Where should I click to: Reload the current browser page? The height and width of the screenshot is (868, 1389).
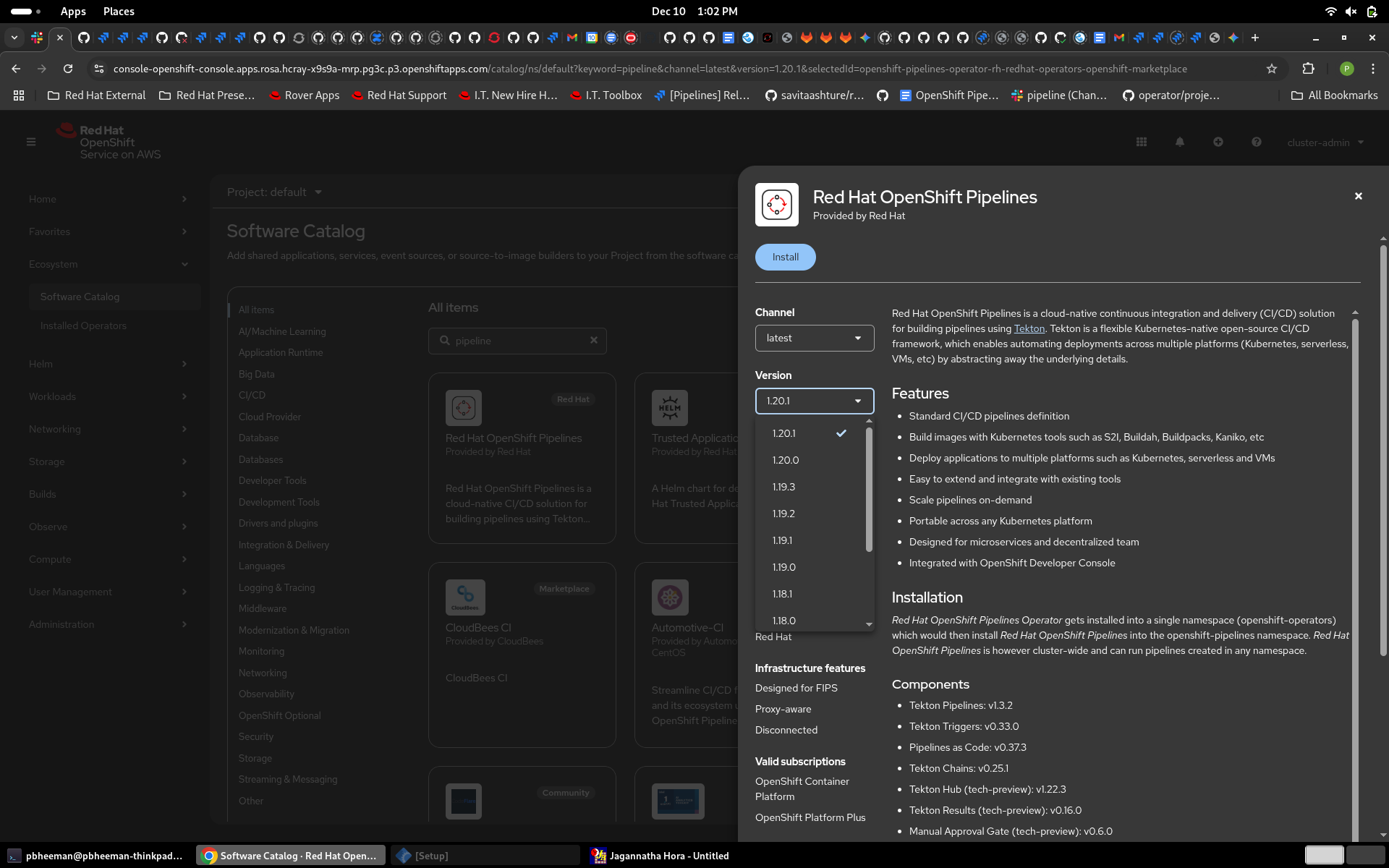click(x=68, y=69)
